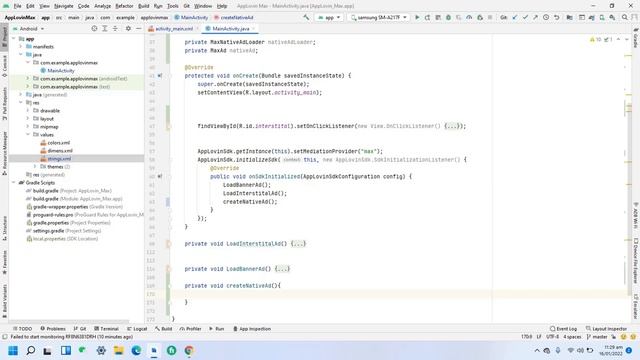Click the createNativeAd breadcrumb
640x360 pixels.
(233, 18)
